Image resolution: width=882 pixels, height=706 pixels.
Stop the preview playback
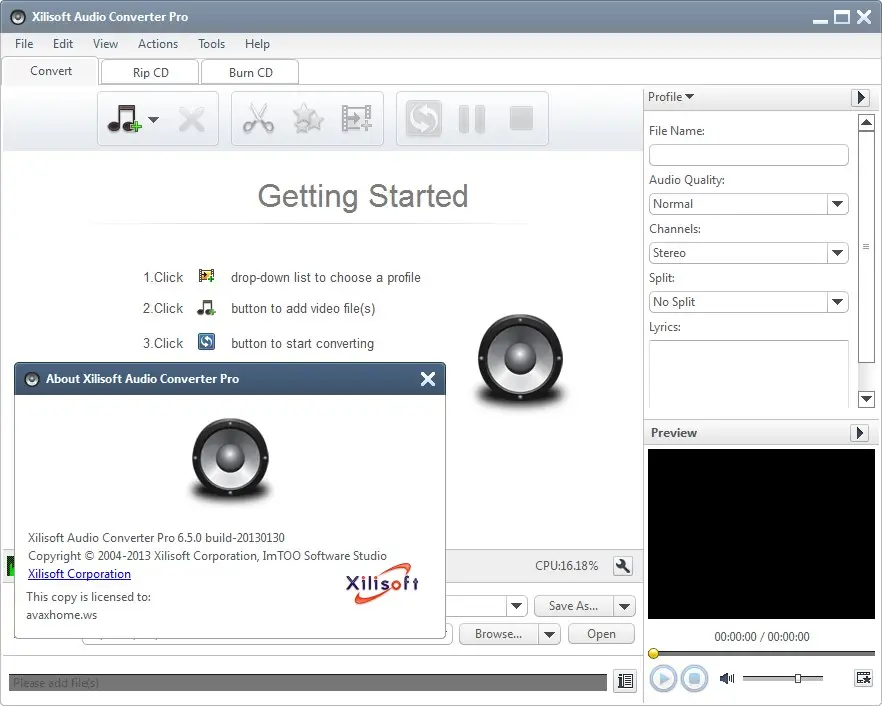(x=695, y=678)
